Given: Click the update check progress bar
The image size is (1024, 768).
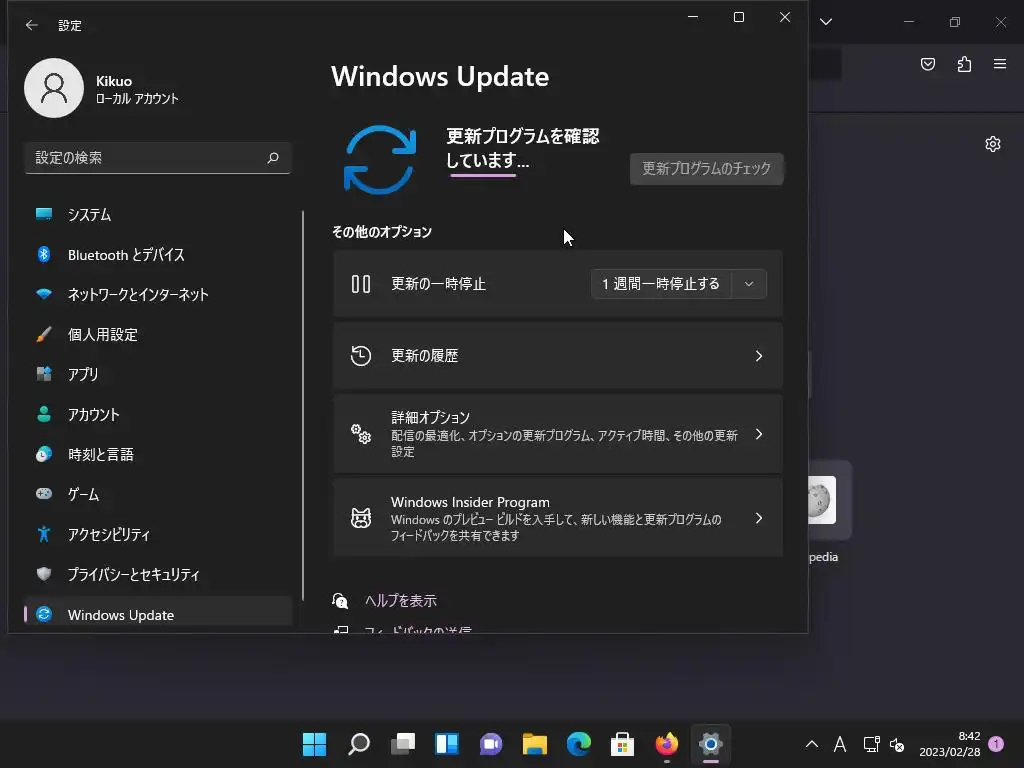Looking at the screenshot, I should tap(483, 175).
